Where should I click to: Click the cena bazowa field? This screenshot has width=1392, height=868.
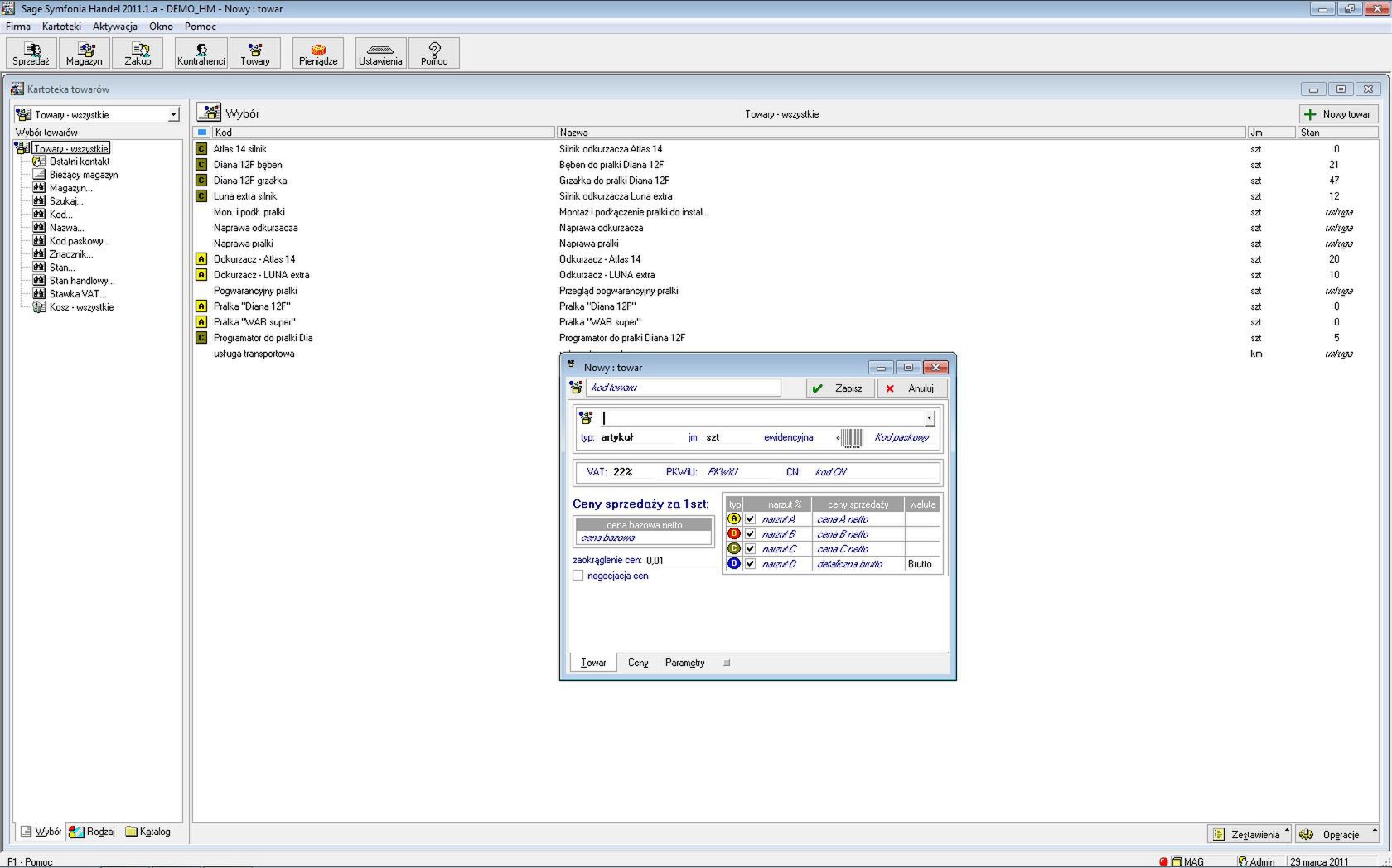tap(644, 538)
